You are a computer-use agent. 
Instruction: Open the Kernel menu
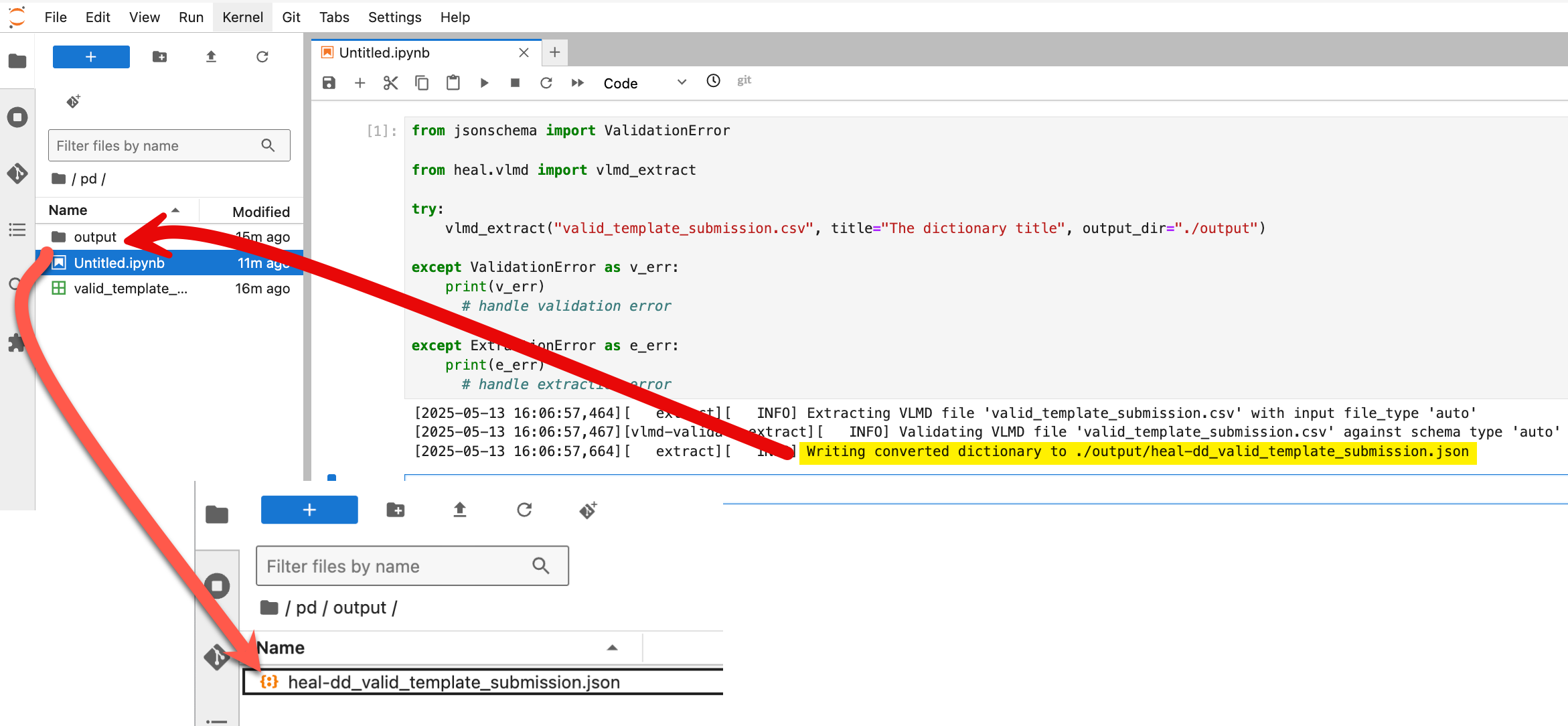[242, 17]
